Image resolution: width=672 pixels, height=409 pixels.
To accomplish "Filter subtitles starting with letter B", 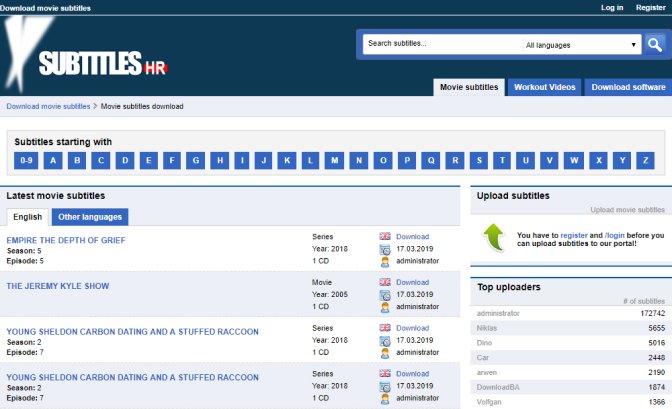I will click(77, 160).
